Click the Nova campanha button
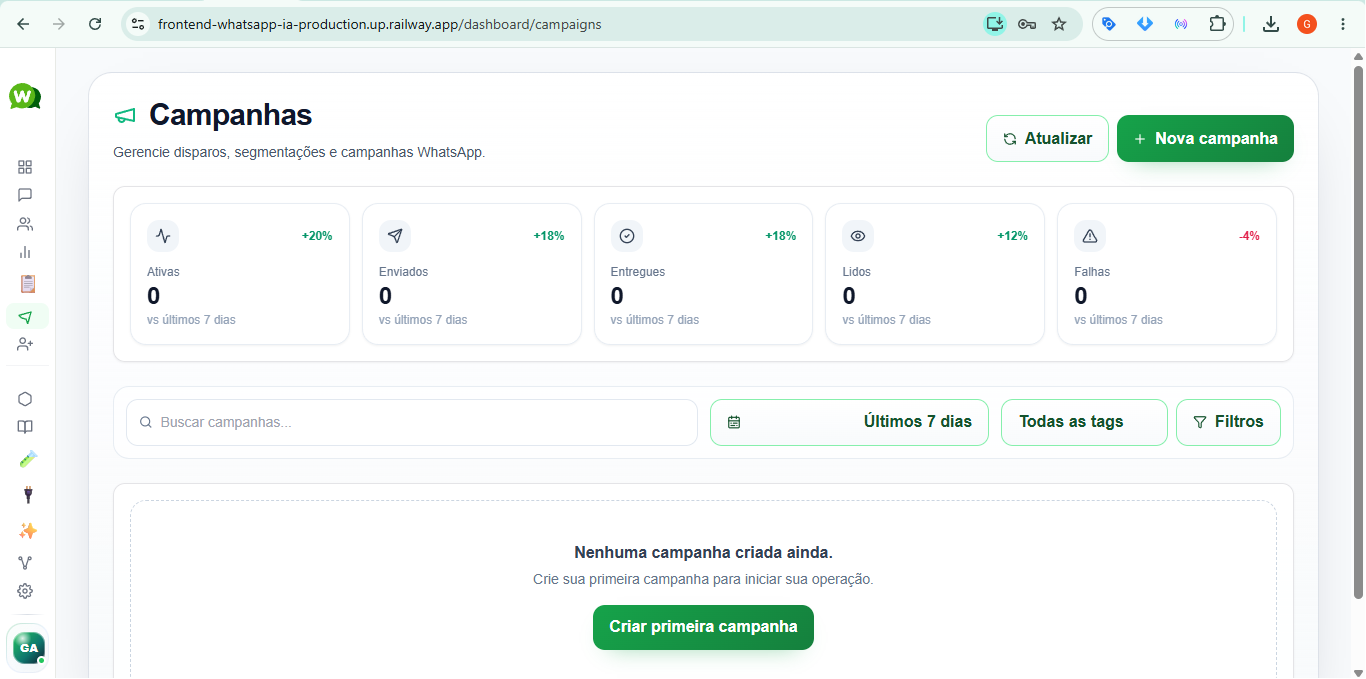This screenshot has width=1366, height=679. coord(1205,138)
